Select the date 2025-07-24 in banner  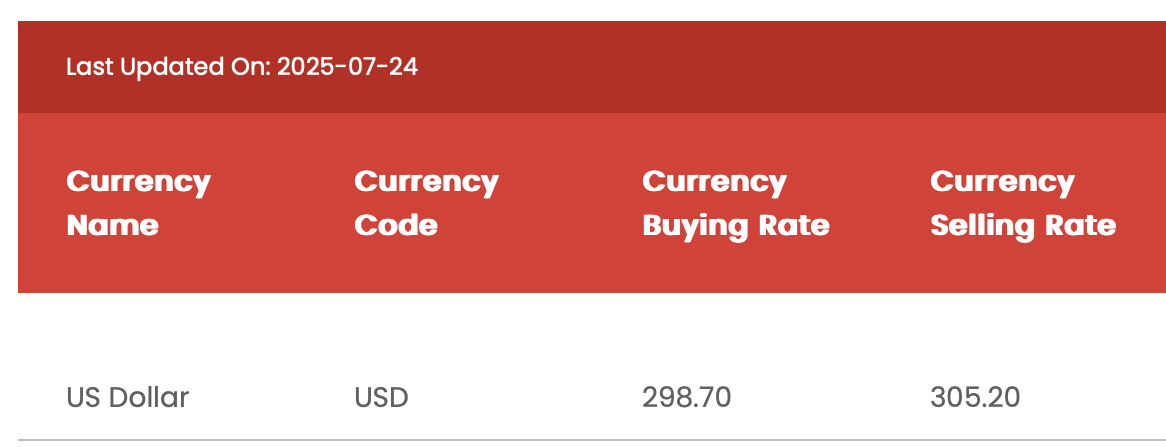[x=347, y=68]
